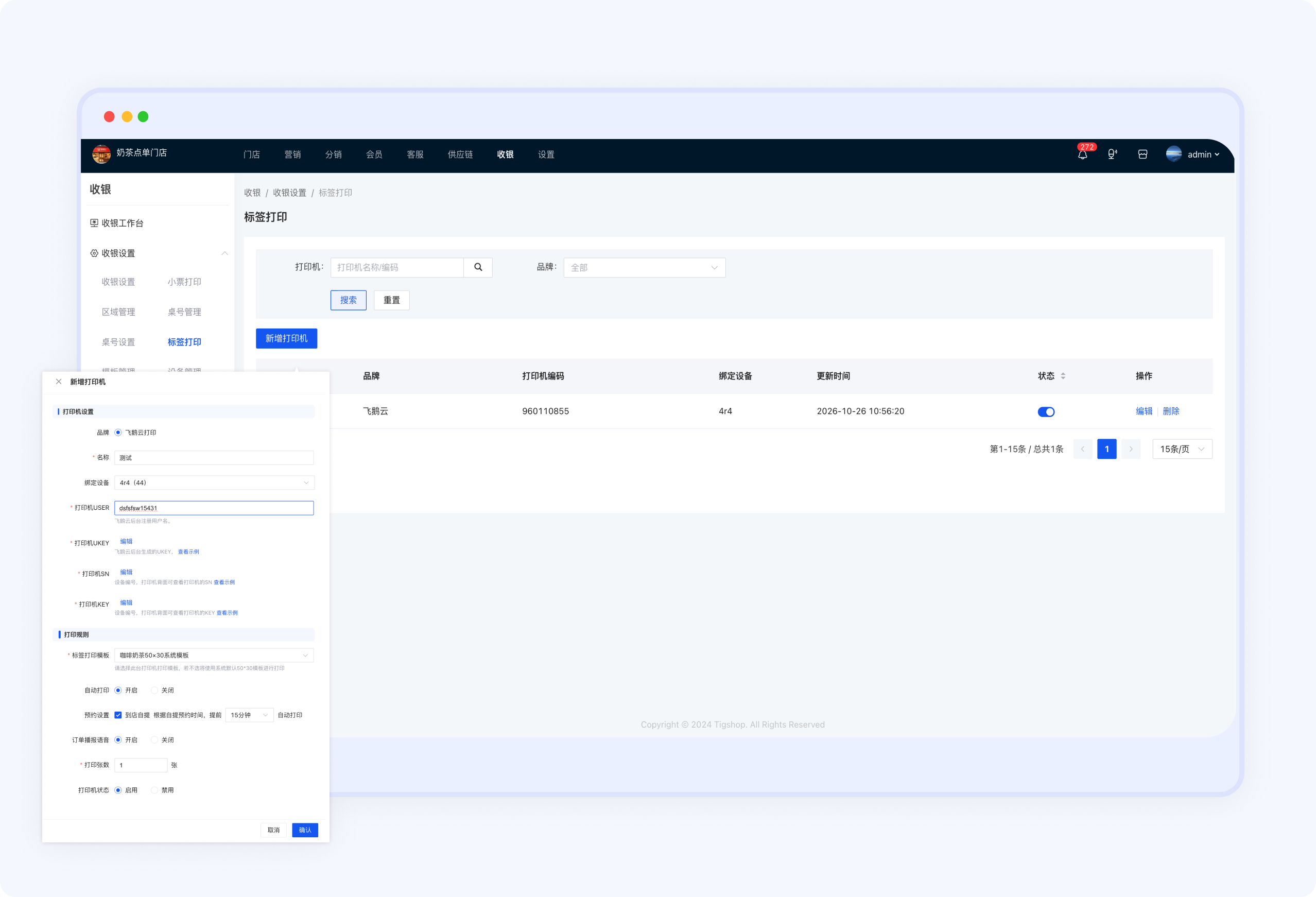Click the 打印张数 input field

pyautogui.click(x=141, y=765)
